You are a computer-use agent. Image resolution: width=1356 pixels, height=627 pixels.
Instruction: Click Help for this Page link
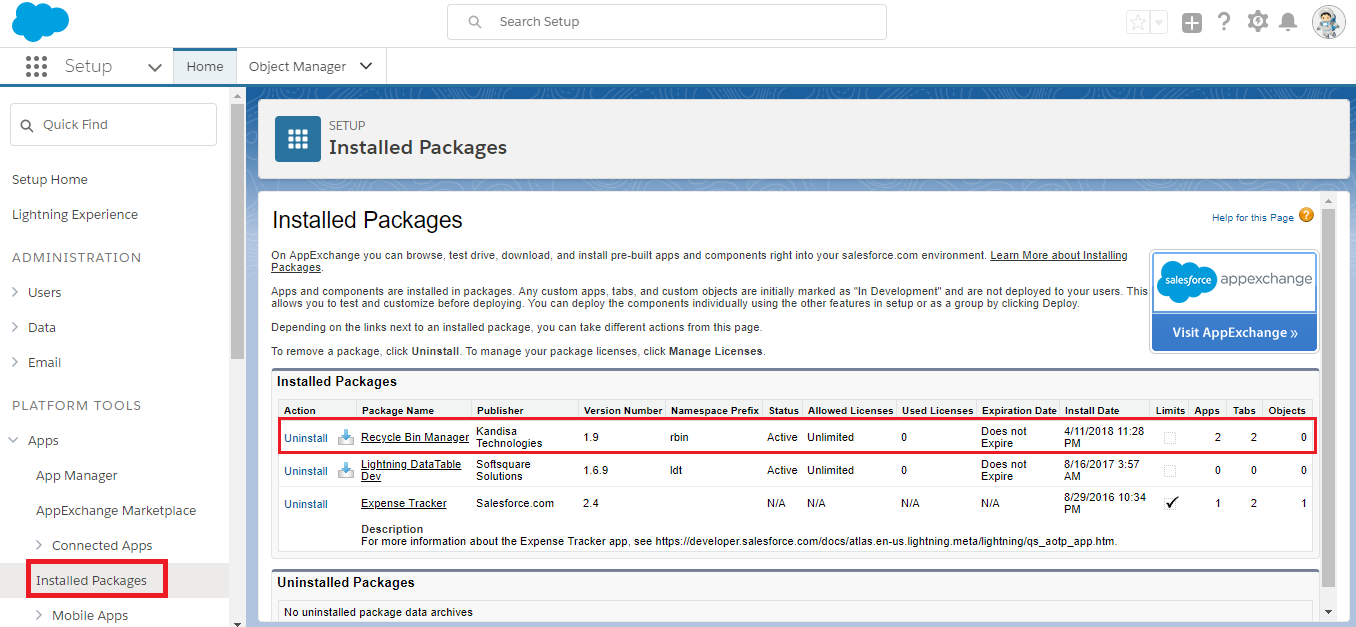(x=1252, y=217)
